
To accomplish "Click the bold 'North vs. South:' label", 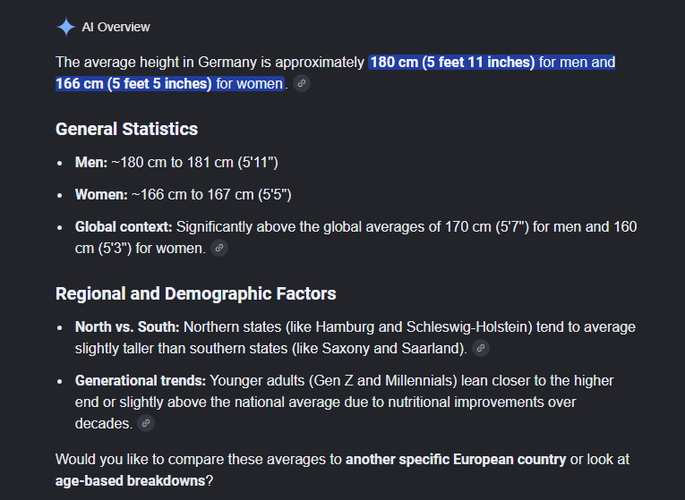I will [127, 327].
